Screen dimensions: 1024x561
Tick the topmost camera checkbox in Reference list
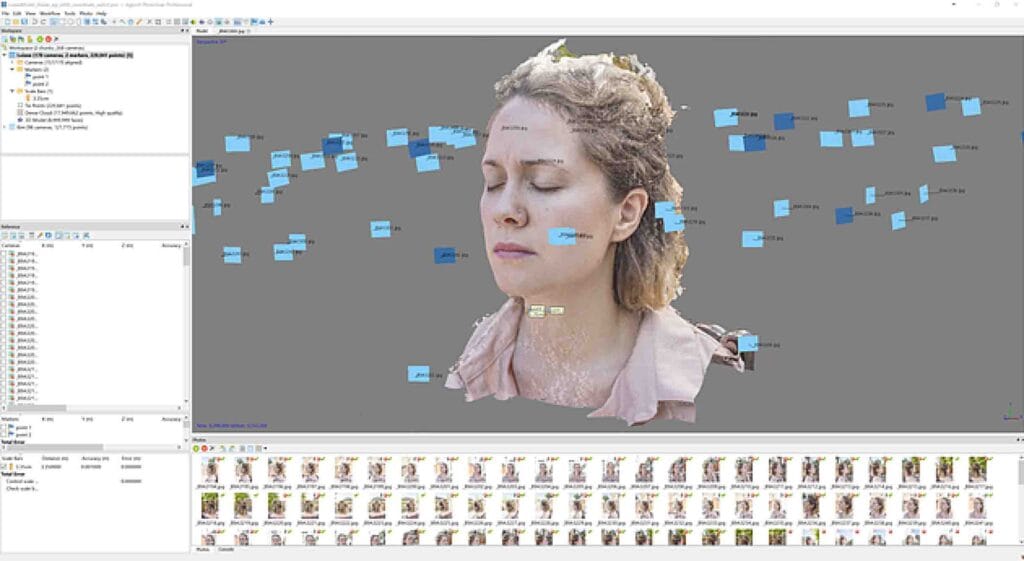click(4, 253)
